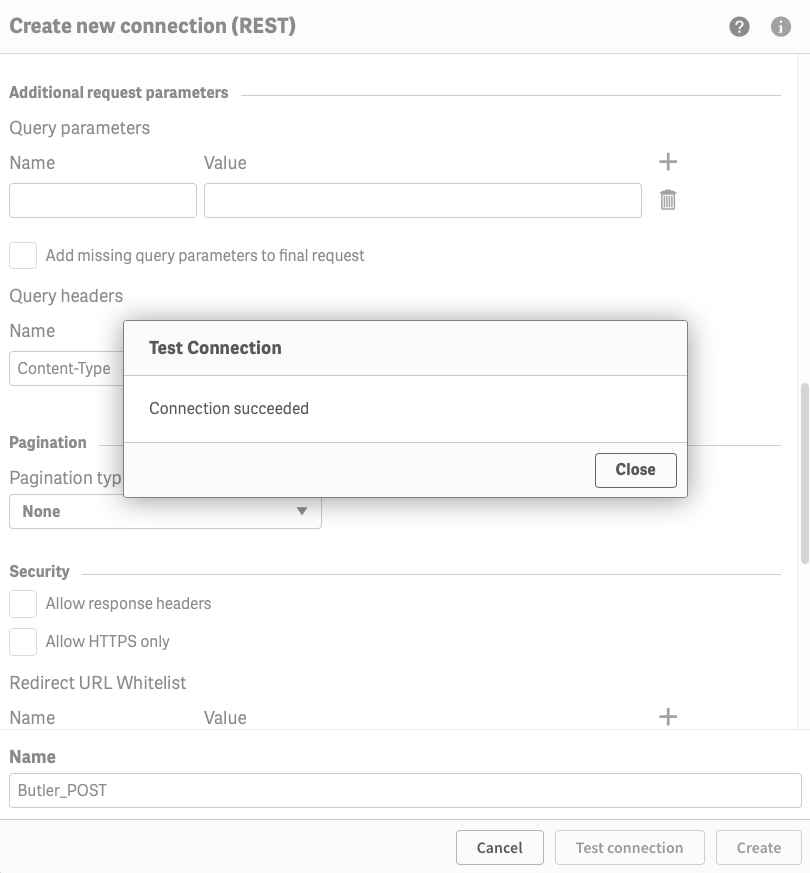Click the vertical scrollbar on the right
810x873 pixels.
804,470
